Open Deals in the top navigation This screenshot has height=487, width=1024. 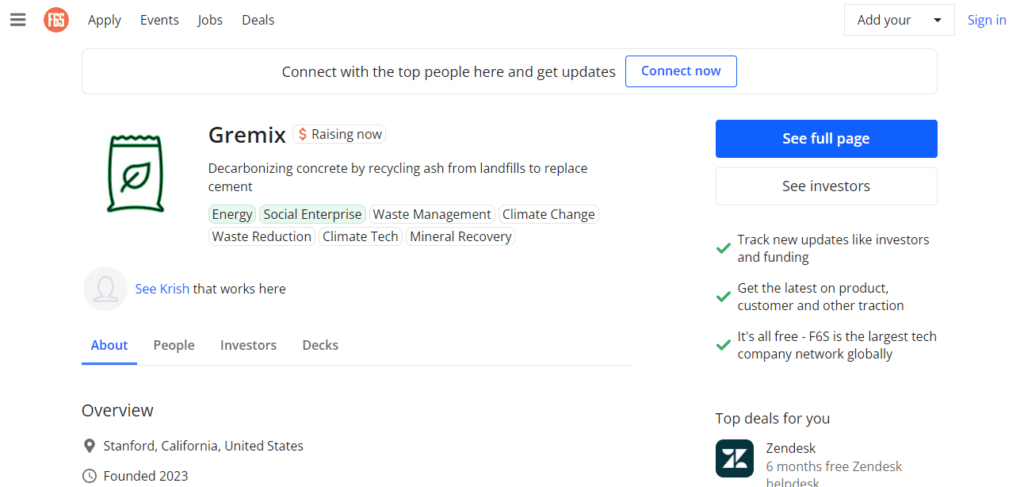(258, 20)
